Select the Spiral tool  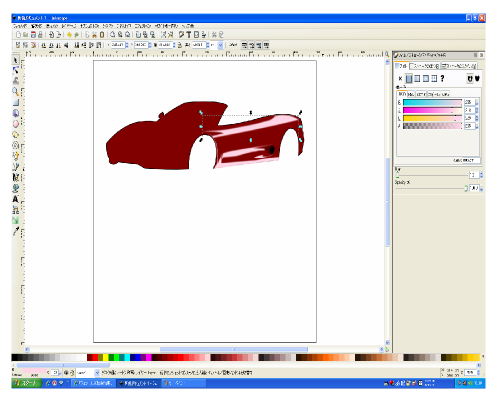tap(15, 145)
